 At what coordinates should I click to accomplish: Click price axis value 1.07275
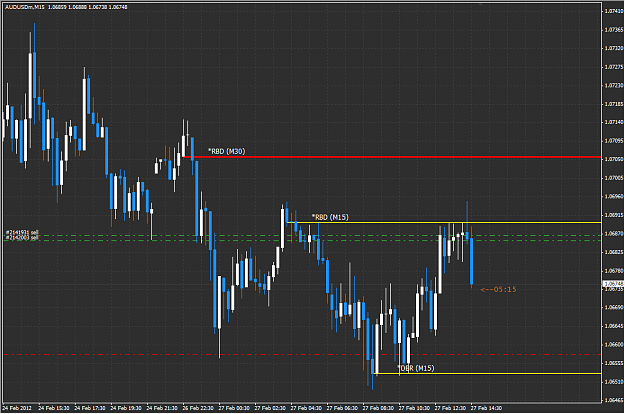(x=614, y=67)
